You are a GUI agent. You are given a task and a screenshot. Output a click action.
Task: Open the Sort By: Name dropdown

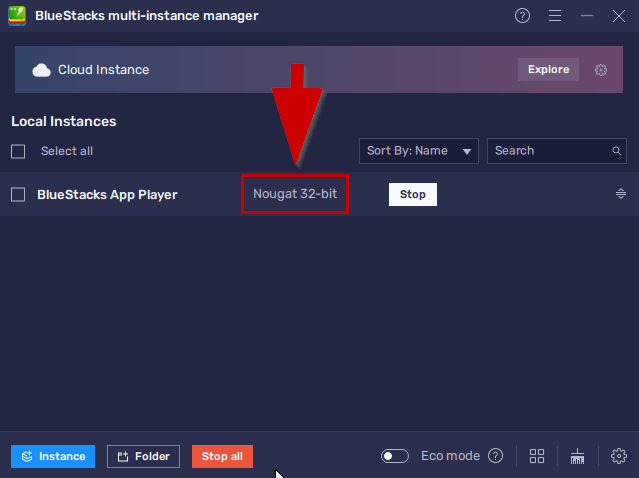tap(419, 151)
